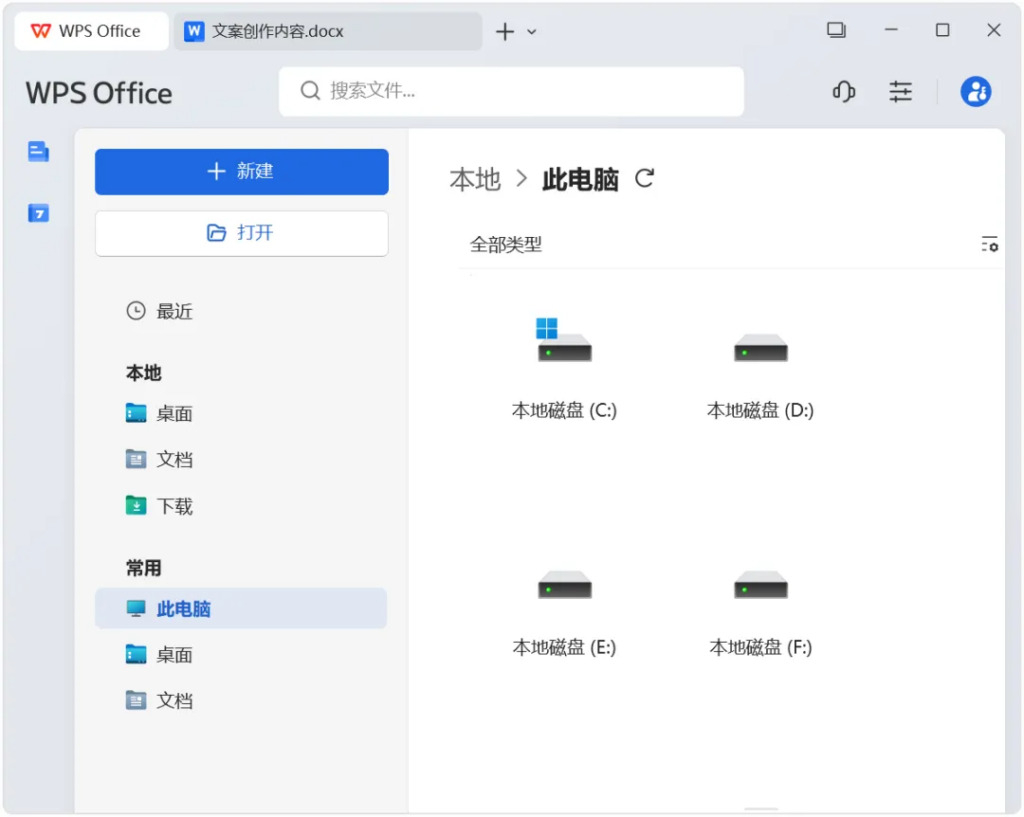
Task: Open the settings sliders icon
Action: [x=901, y=92]
